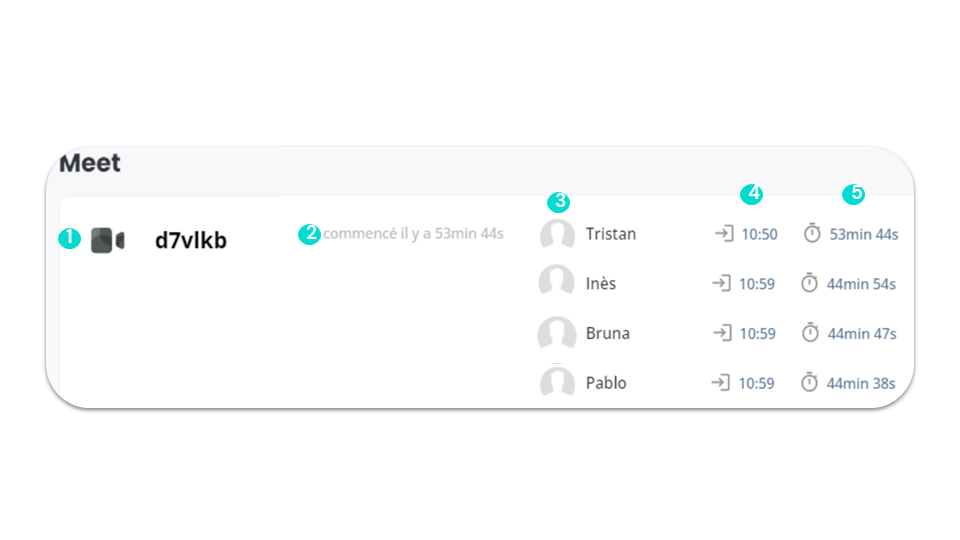Select Tristan's avatar picture
The width and height of the screenshot is (960, 540).
pos(557,234)
